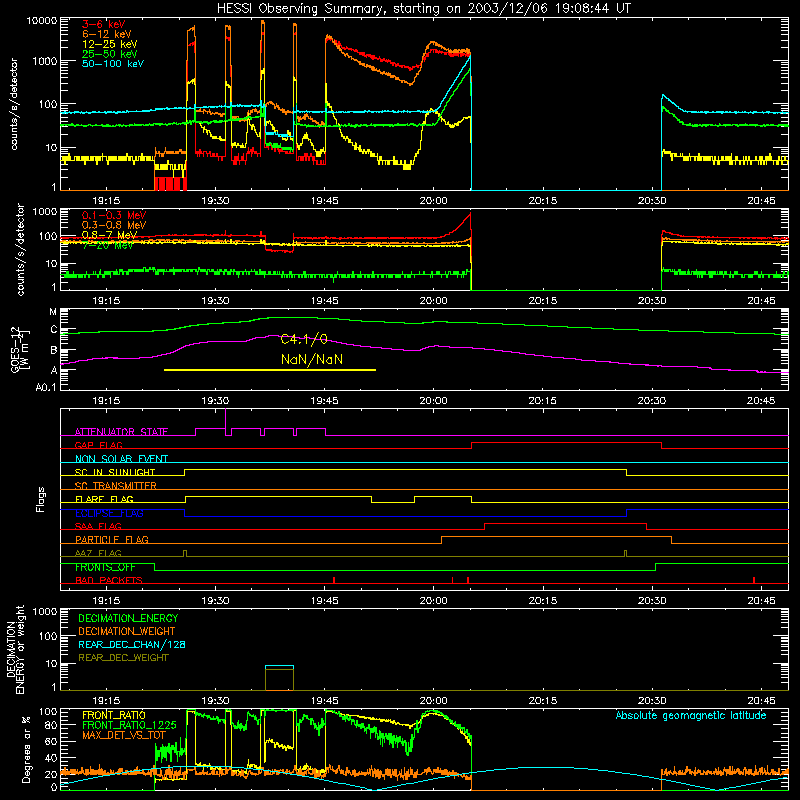Select the REAR_DEC_CHAN/128 legend entry
The image size is (800, 800).
click(x=132, y=644)
